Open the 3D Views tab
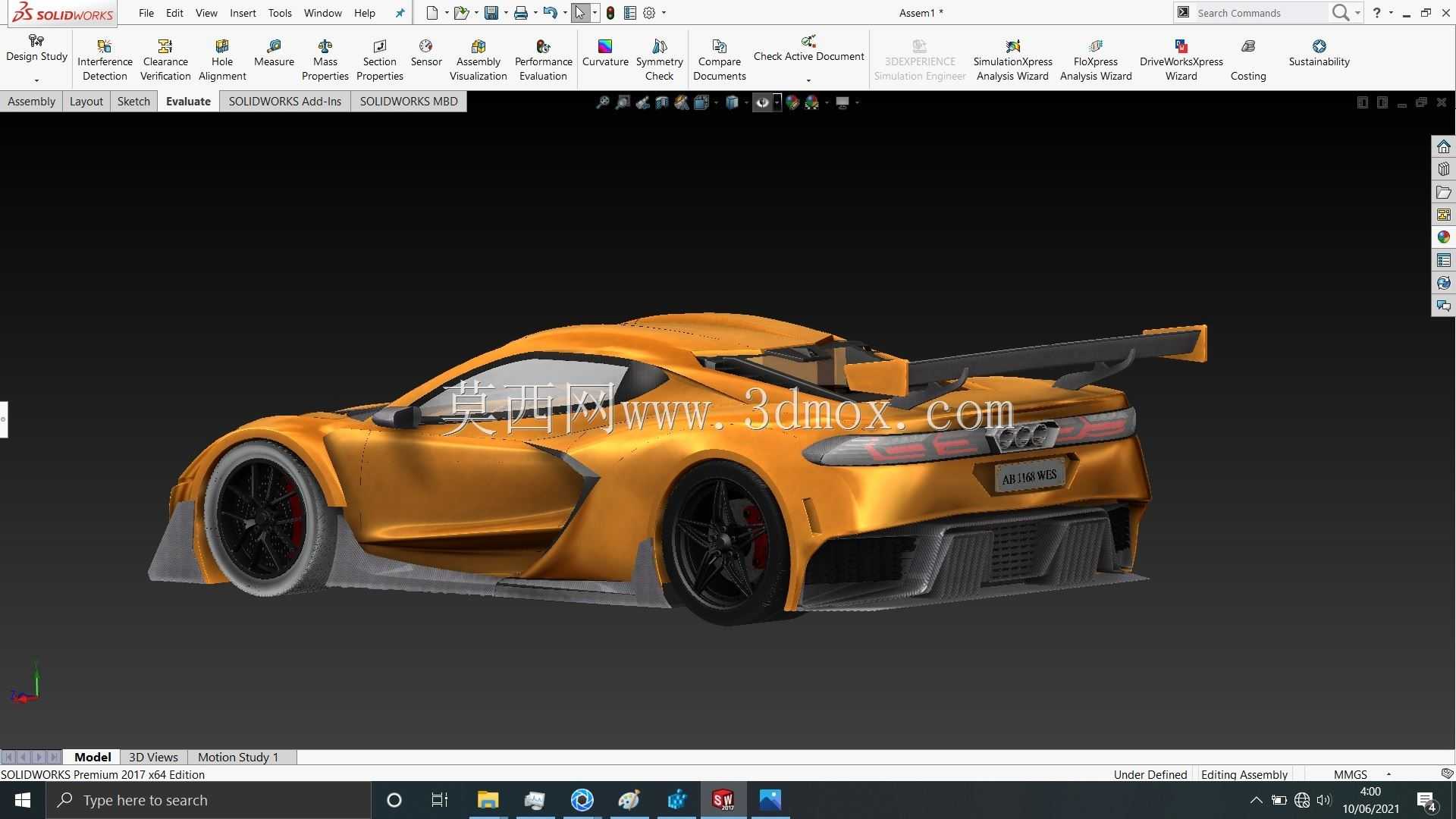The height and width of the screenshot is (819, 1456). [153, 757]
